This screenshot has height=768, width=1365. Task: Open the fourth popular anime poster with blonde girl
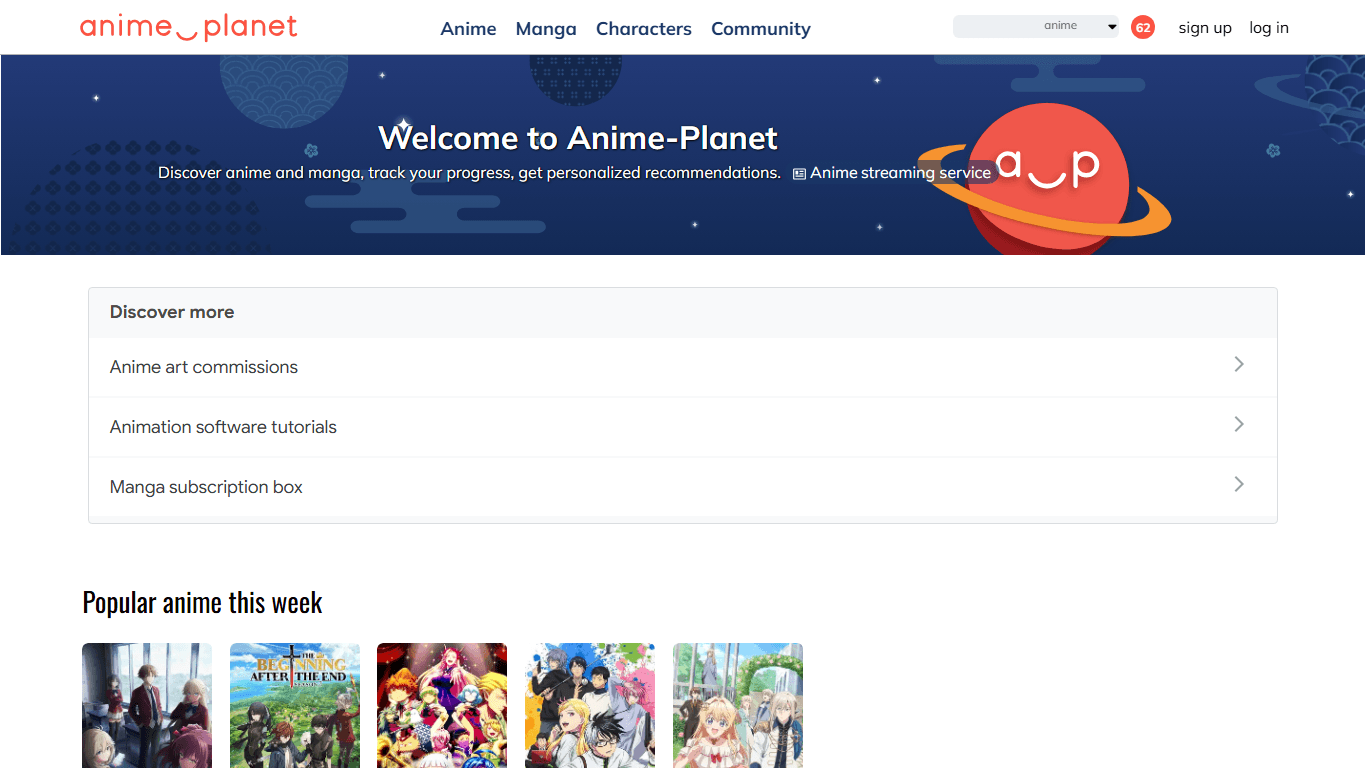pyautogui.click(x=590, y=706)
